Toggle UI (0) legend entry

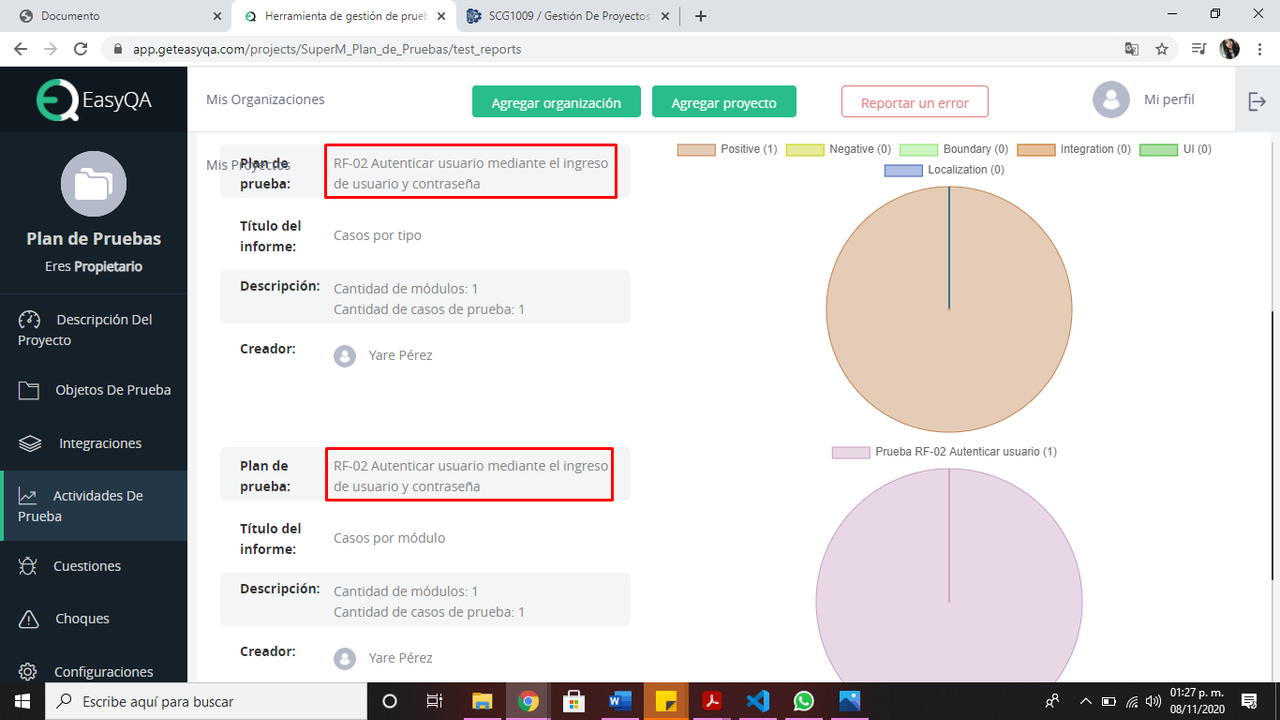coord(1175,150)
